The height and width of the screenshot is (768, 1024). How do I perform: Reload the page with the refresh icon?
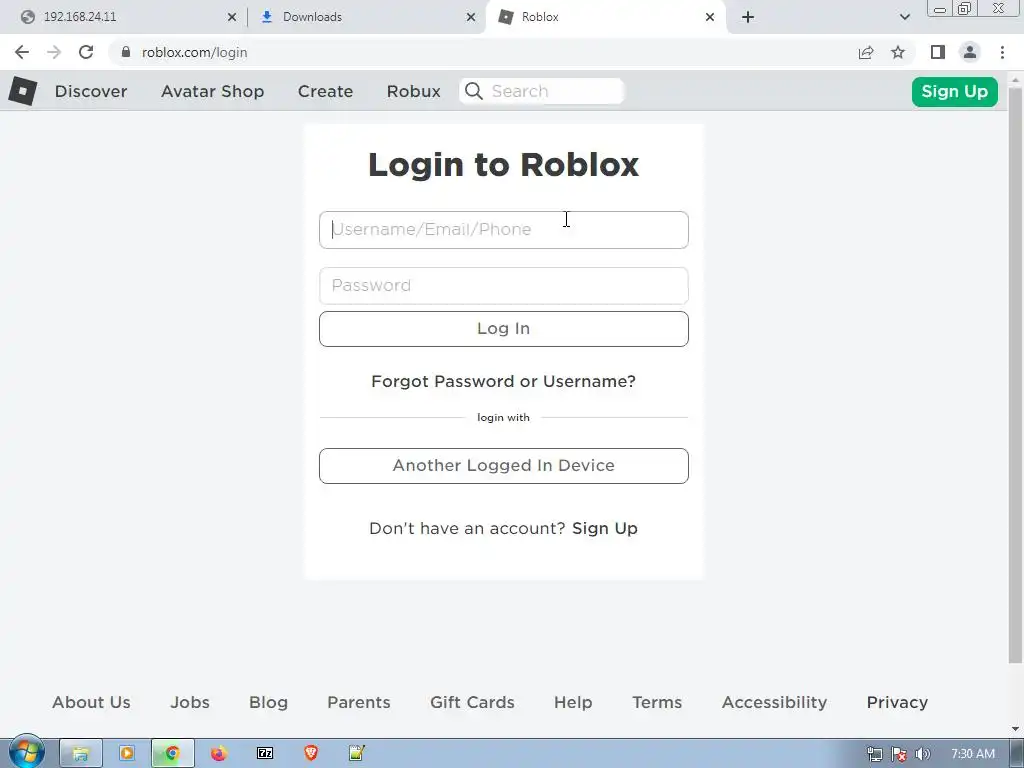pos(86,52)
